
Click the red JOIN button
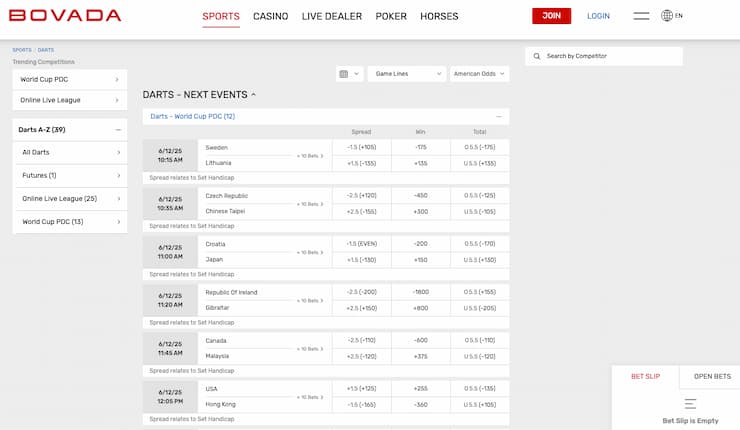tap(551, 16)
